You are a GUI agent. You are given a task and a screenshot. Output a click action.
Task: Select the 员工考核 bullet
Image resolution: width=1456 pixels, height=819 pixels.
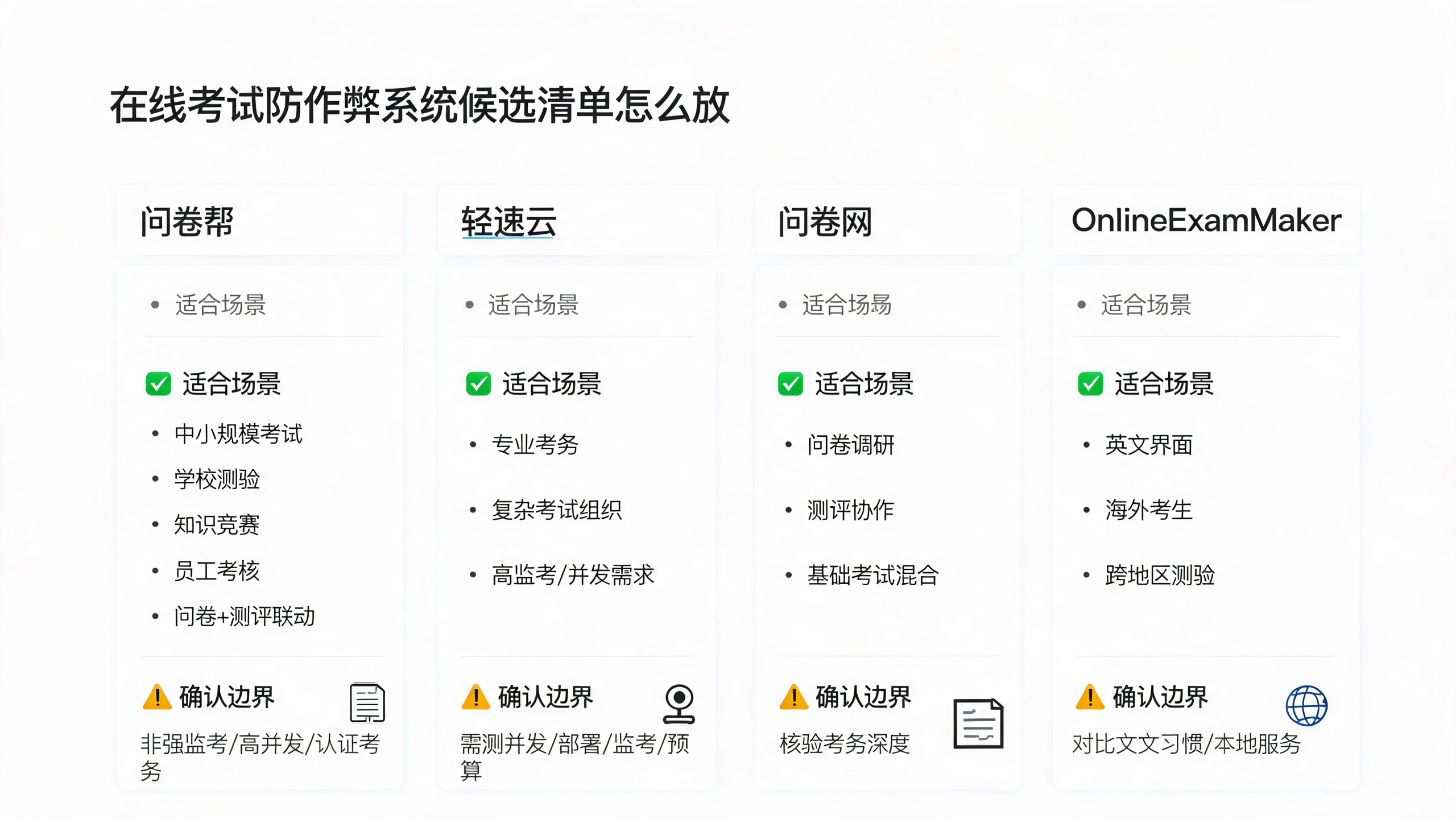(217, 571)
